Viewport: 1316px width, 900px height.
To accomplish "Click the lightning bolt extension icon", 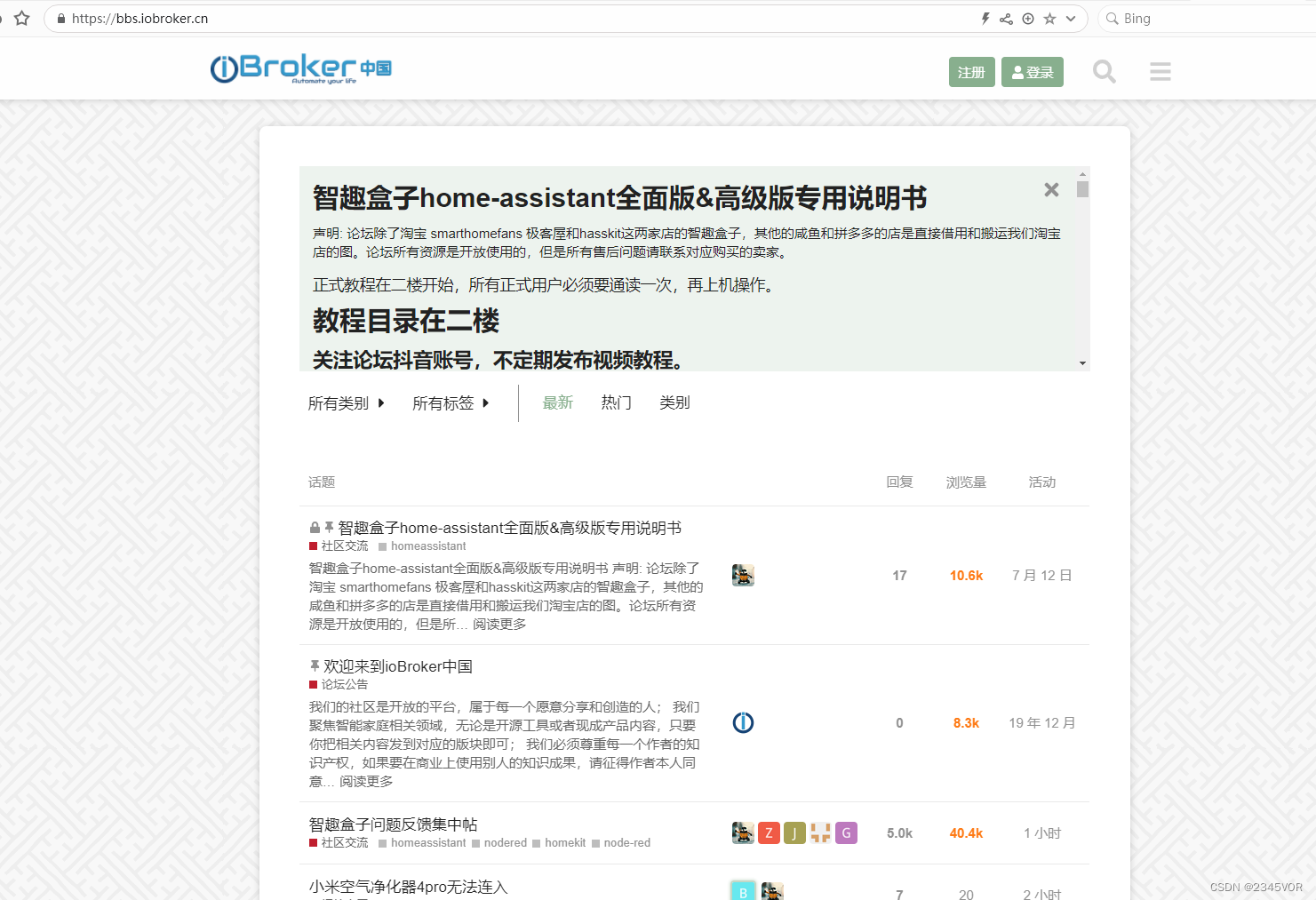I will tap(985, 18).
